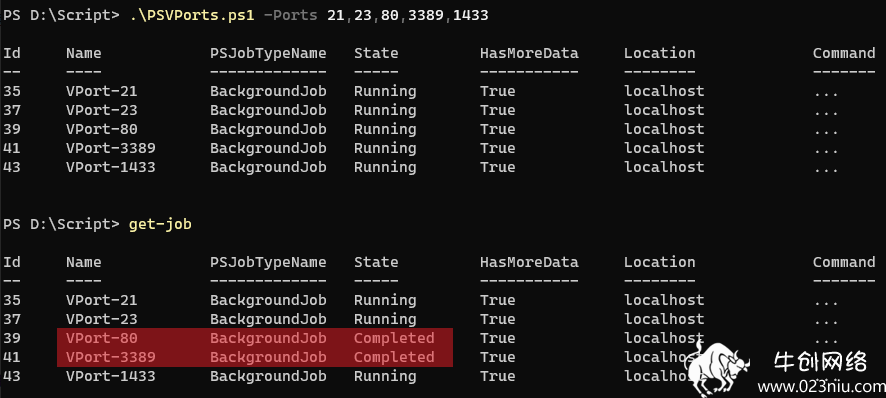
Task: Click the bull logo watermark
Action: (x=716, y=367)
